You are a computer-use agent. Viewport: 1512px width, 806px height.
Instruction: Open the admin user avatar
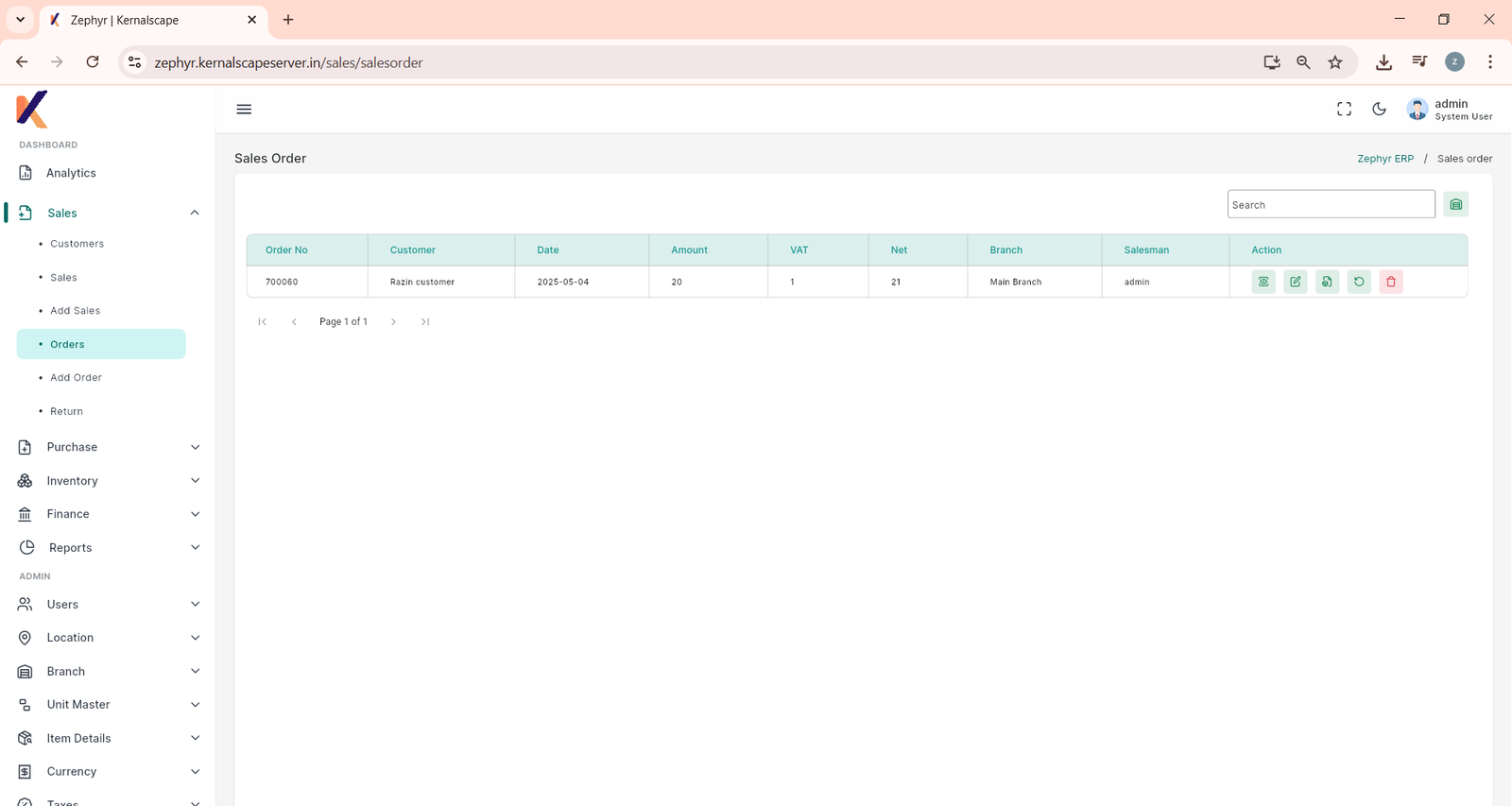click(x=1417, y=110)
